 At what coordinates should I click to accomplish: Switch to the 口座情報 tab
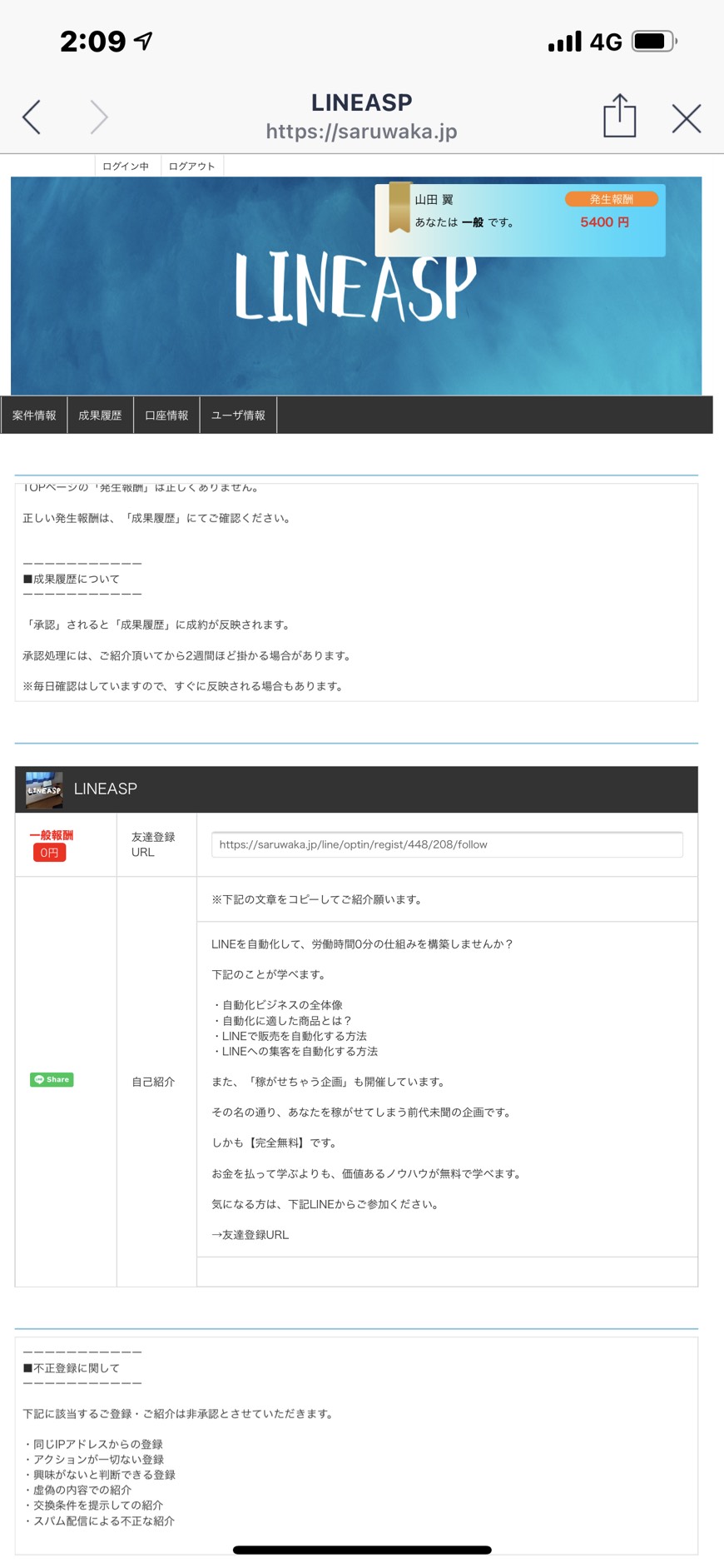point(166,415)
